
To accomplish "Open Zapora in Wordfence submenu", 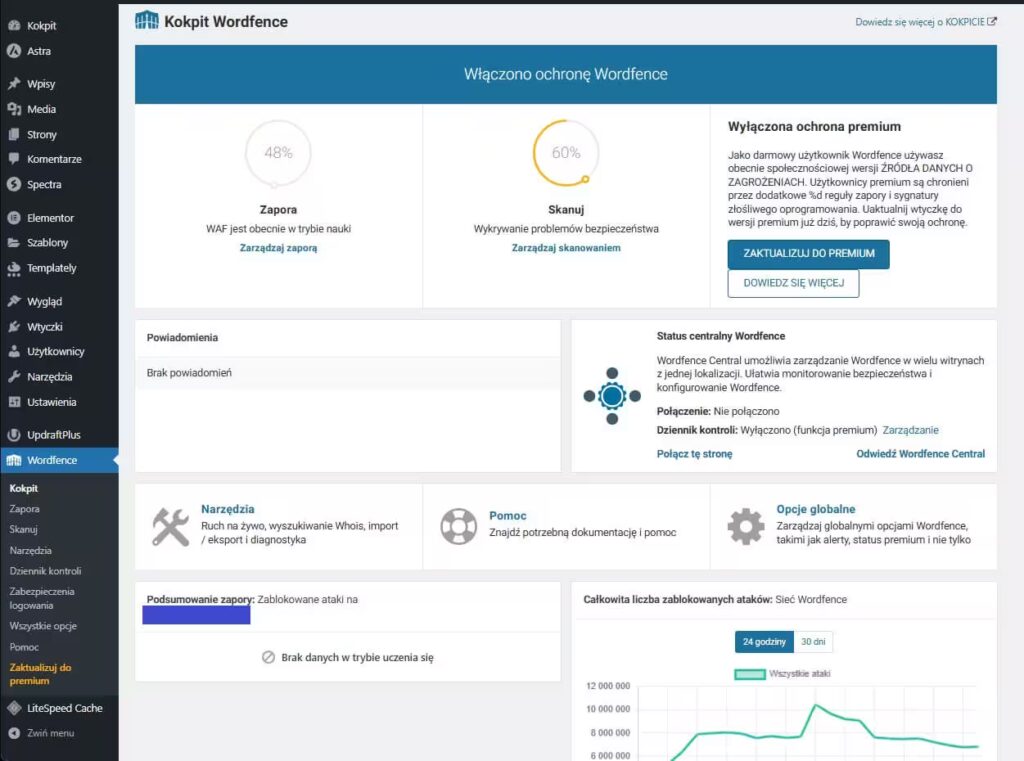I will (x=24, y=509).
